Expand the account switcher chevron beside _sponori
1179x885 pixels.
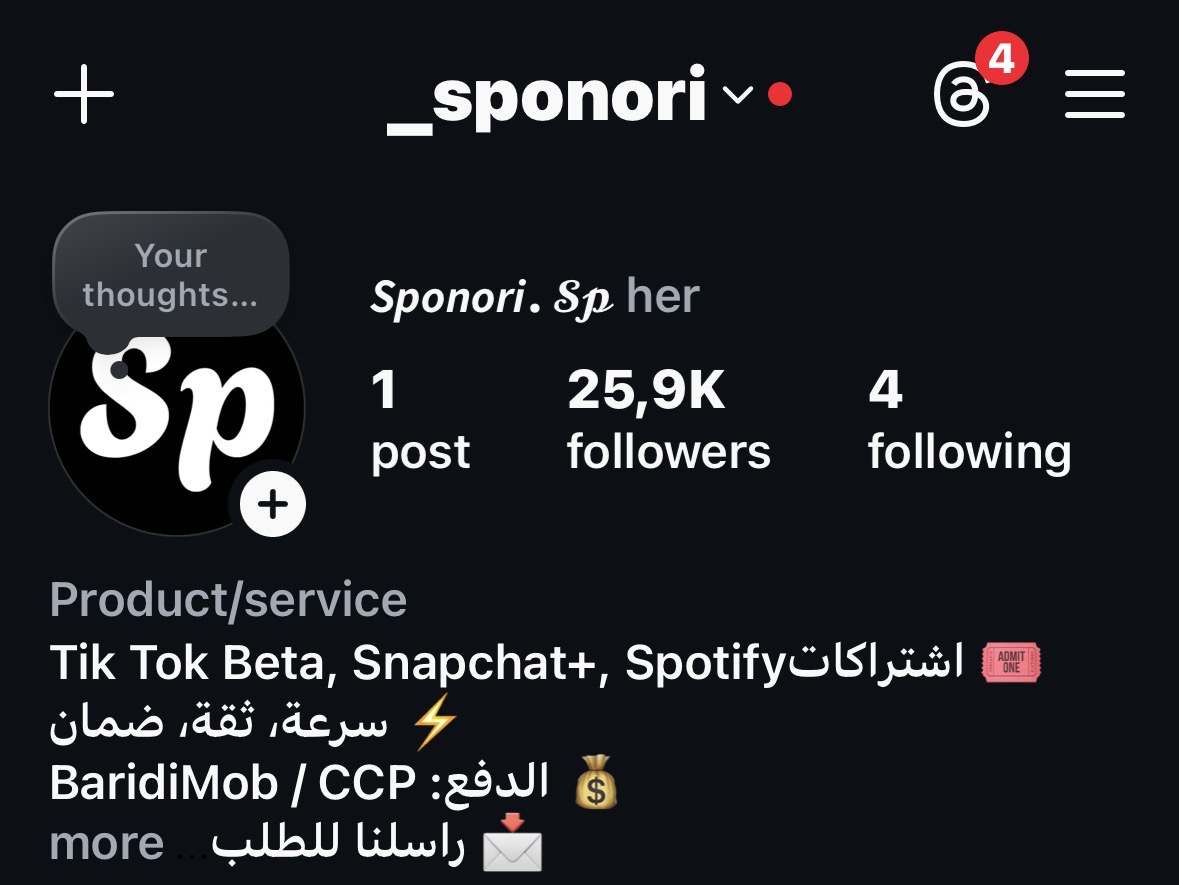click(738, 95)
